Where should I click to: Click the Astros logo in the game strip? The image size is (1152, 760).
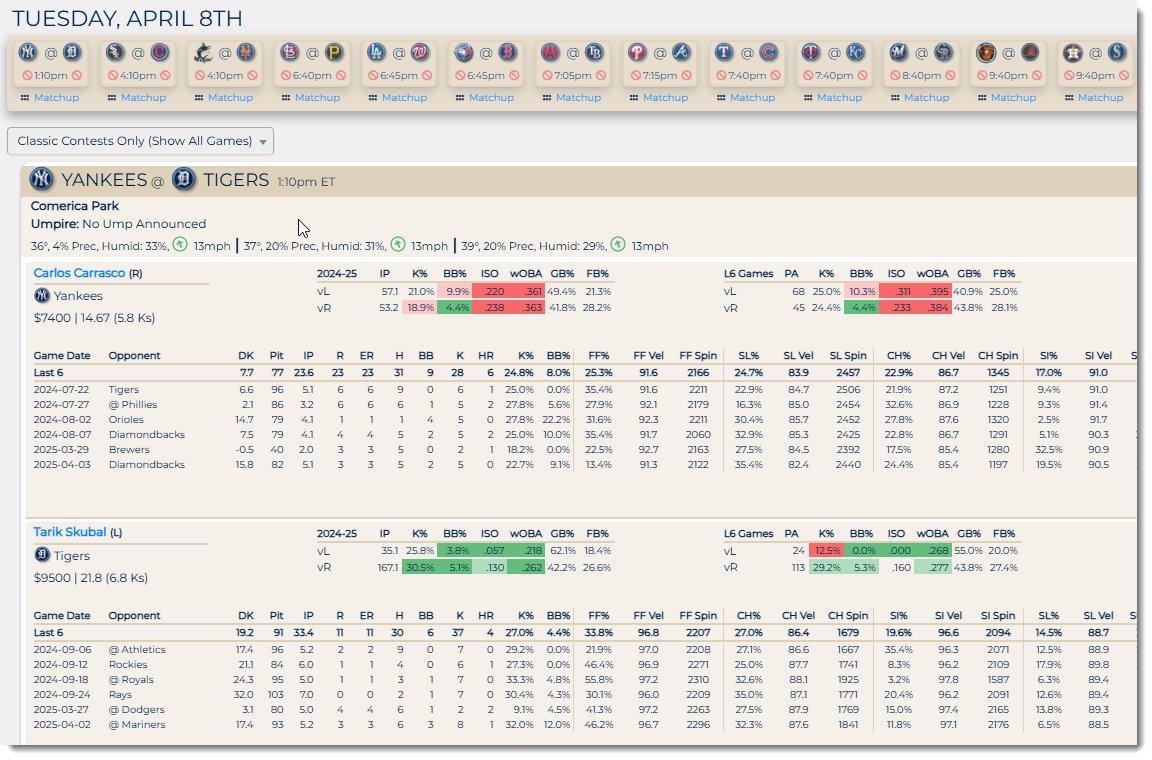click(x=1073, y=52)
